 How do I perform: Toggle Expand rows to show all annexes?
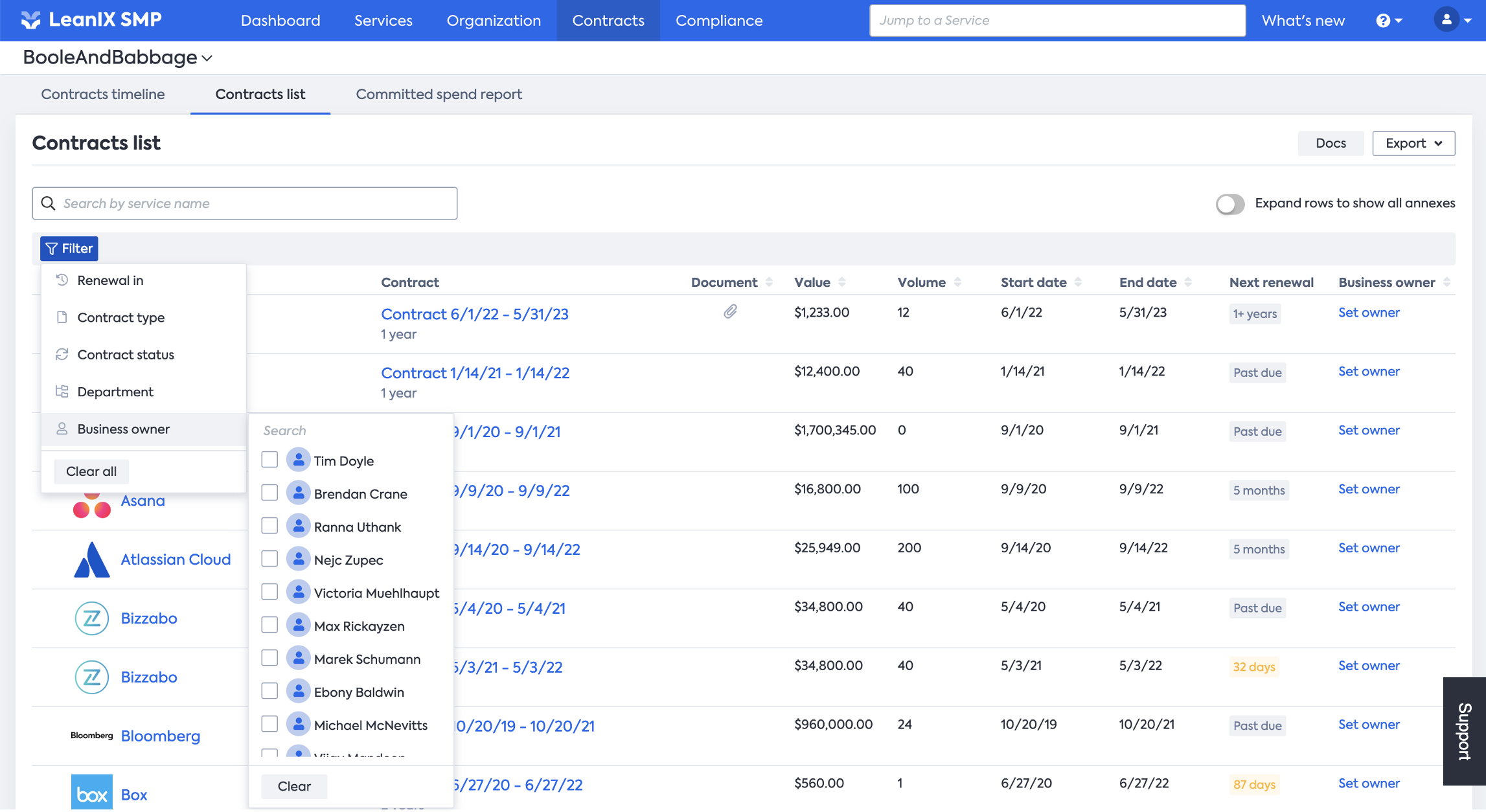(1229, 204)
